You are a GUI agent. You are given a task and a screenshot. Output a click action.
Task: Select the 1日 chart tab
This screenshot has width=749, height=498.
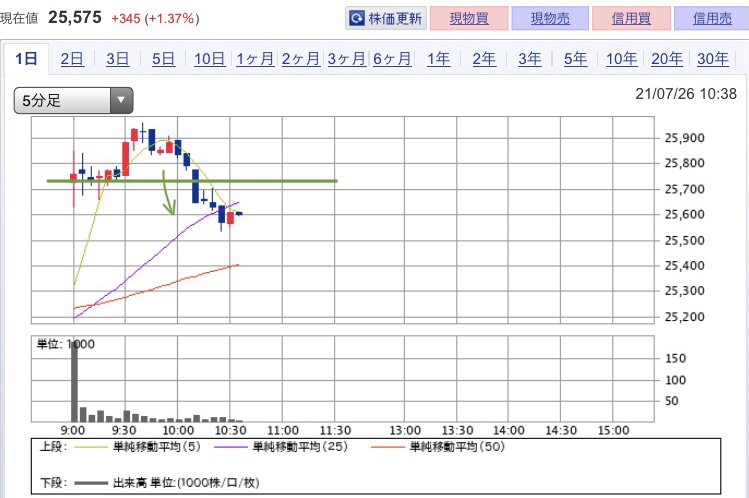coord(26,59)
